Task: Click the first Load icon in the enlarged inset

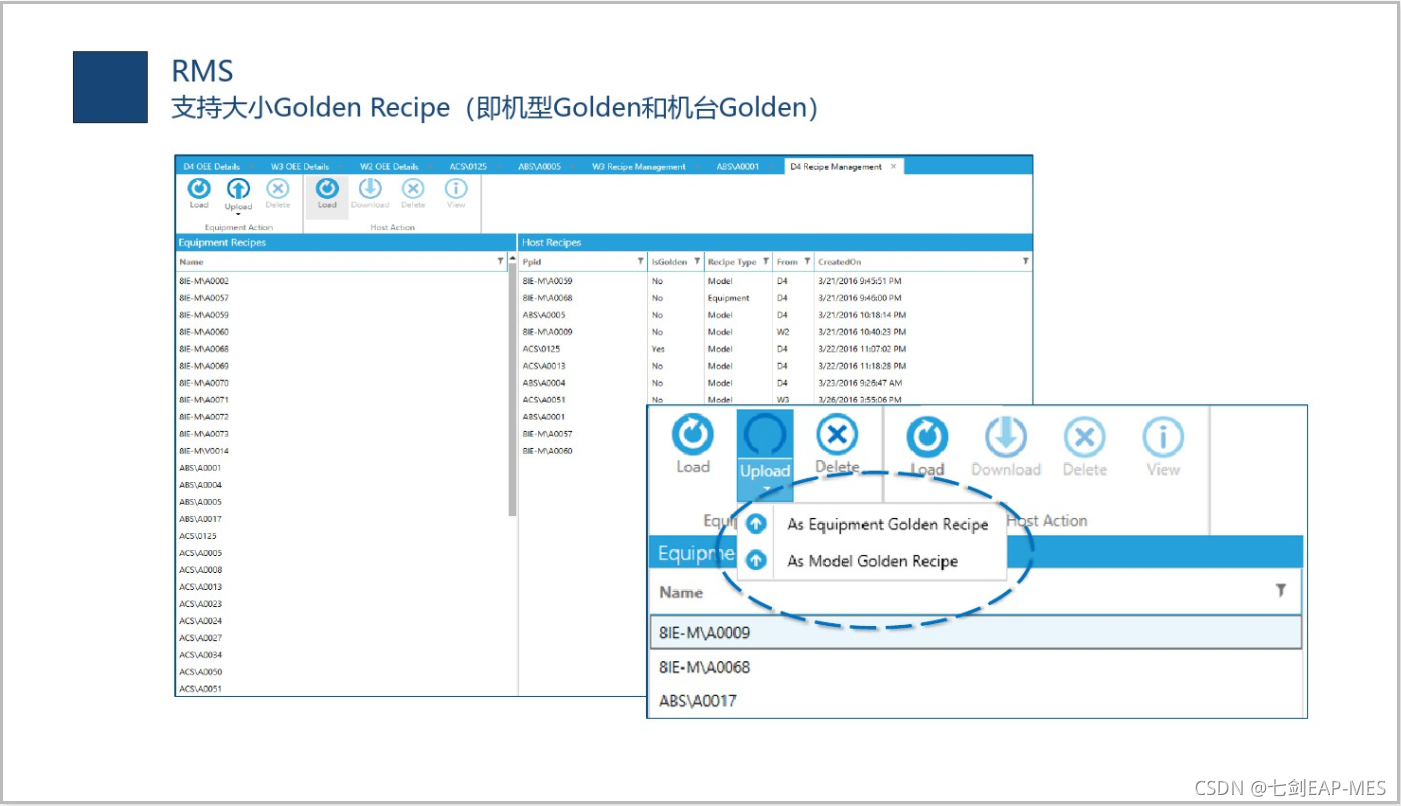Action: (x=692, y=436)
